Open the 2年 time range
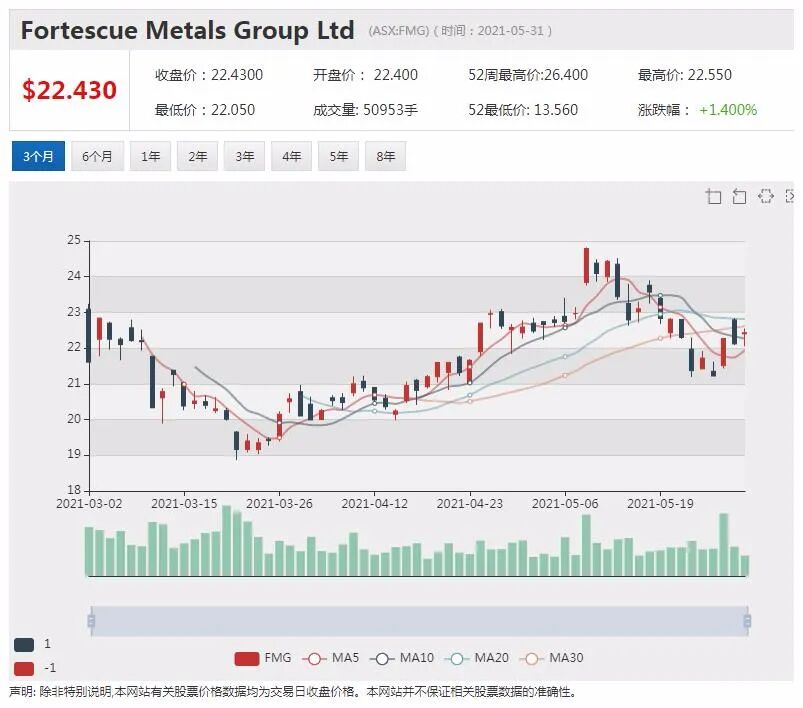The height and width of the screenshot is (708, 803). (x=197, y=156)
